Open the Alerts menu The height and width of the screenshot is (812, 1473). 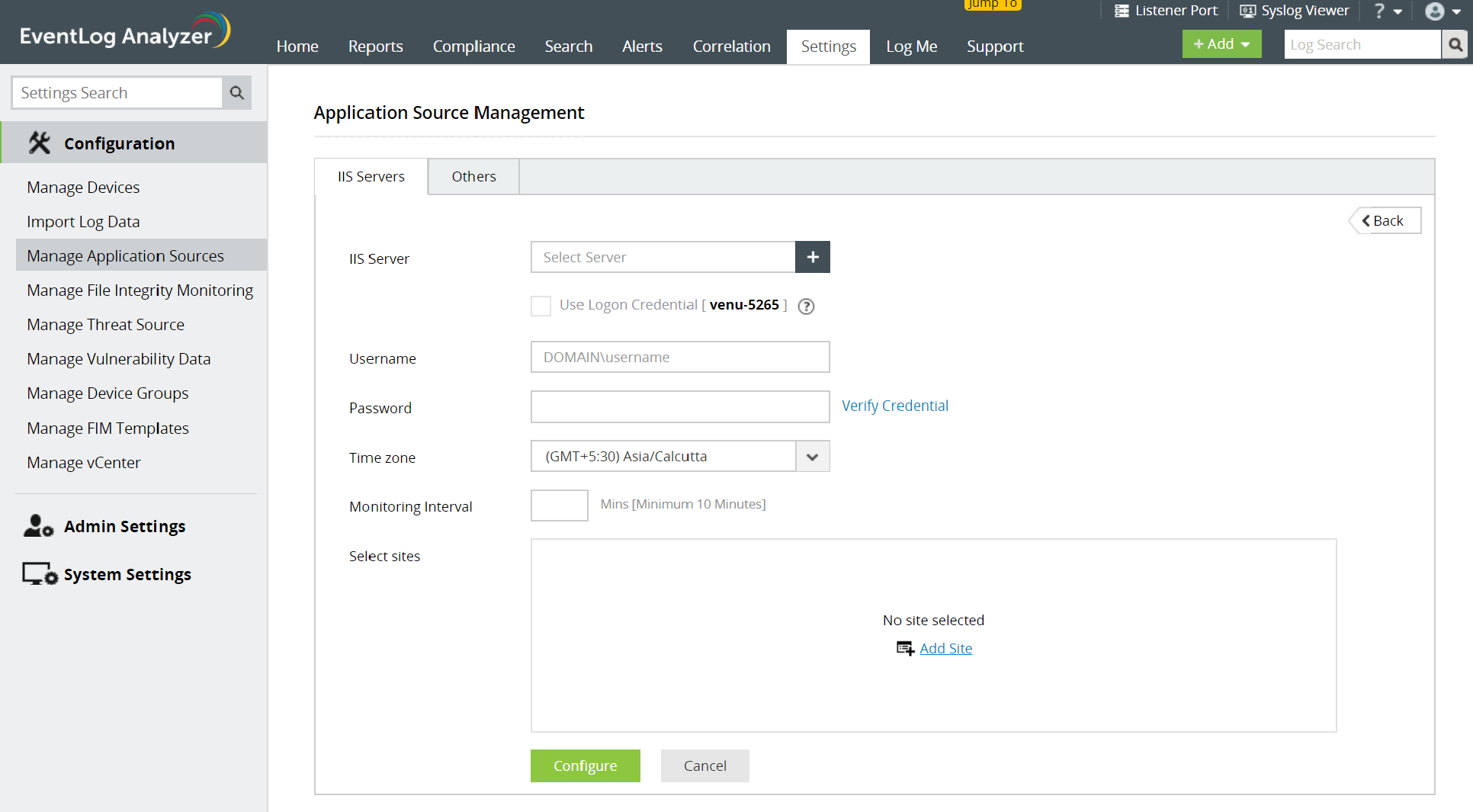[x=642, y=47]
